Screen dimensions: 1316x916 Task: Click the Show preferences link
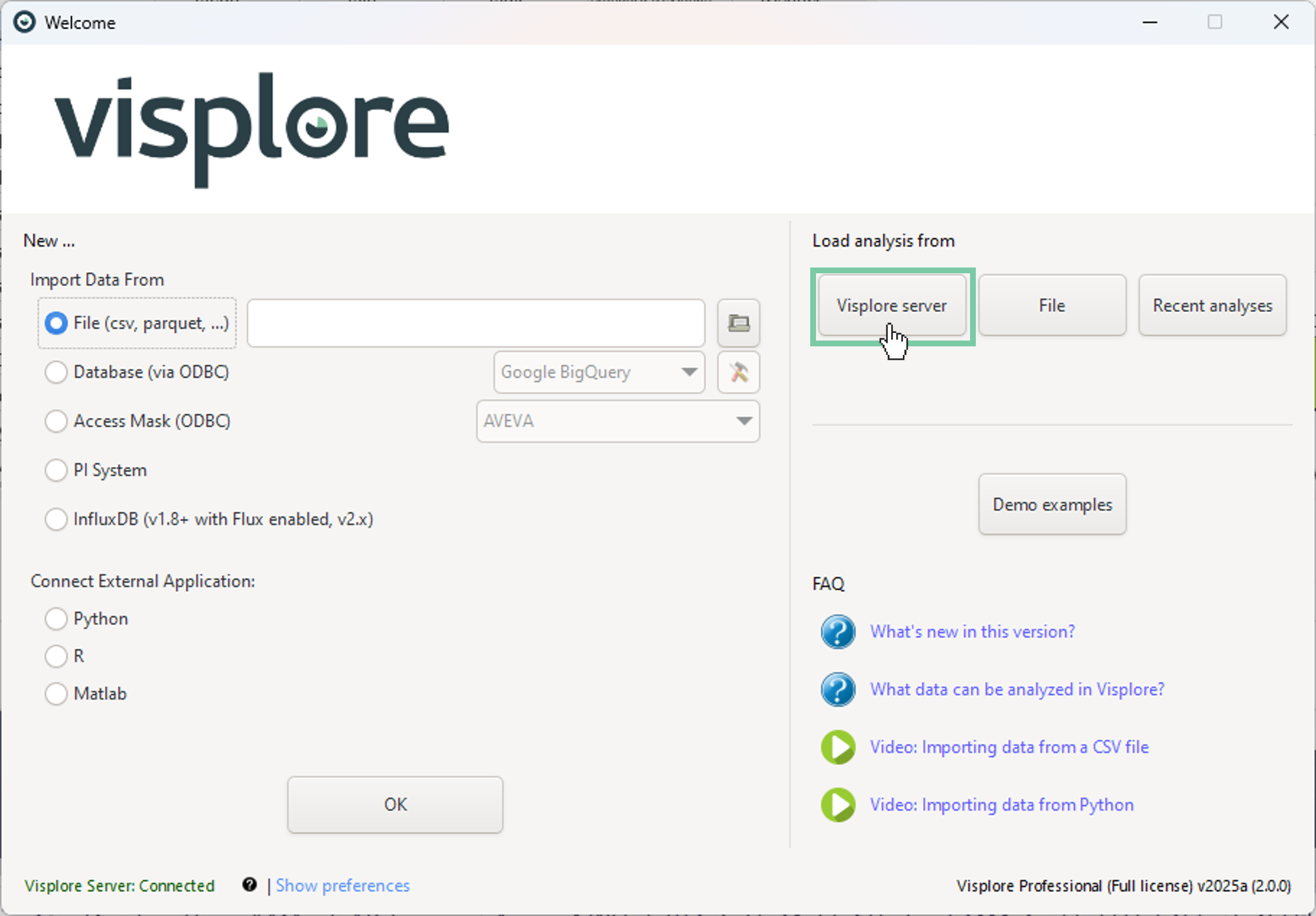pyautogui.click(x=343, y=886)
